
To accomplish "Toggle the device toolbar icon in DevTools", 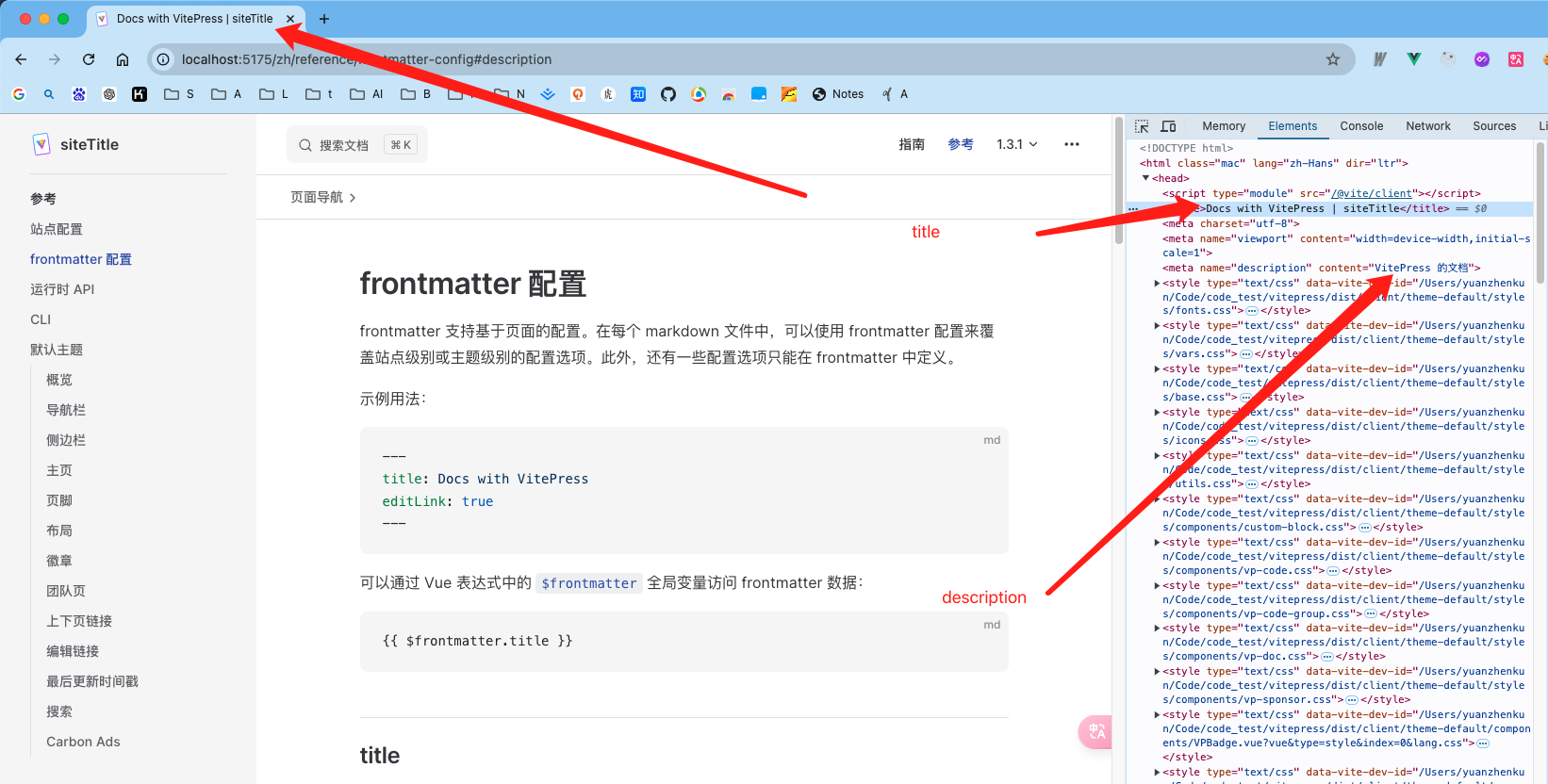I will click(x=1168, y=126).
